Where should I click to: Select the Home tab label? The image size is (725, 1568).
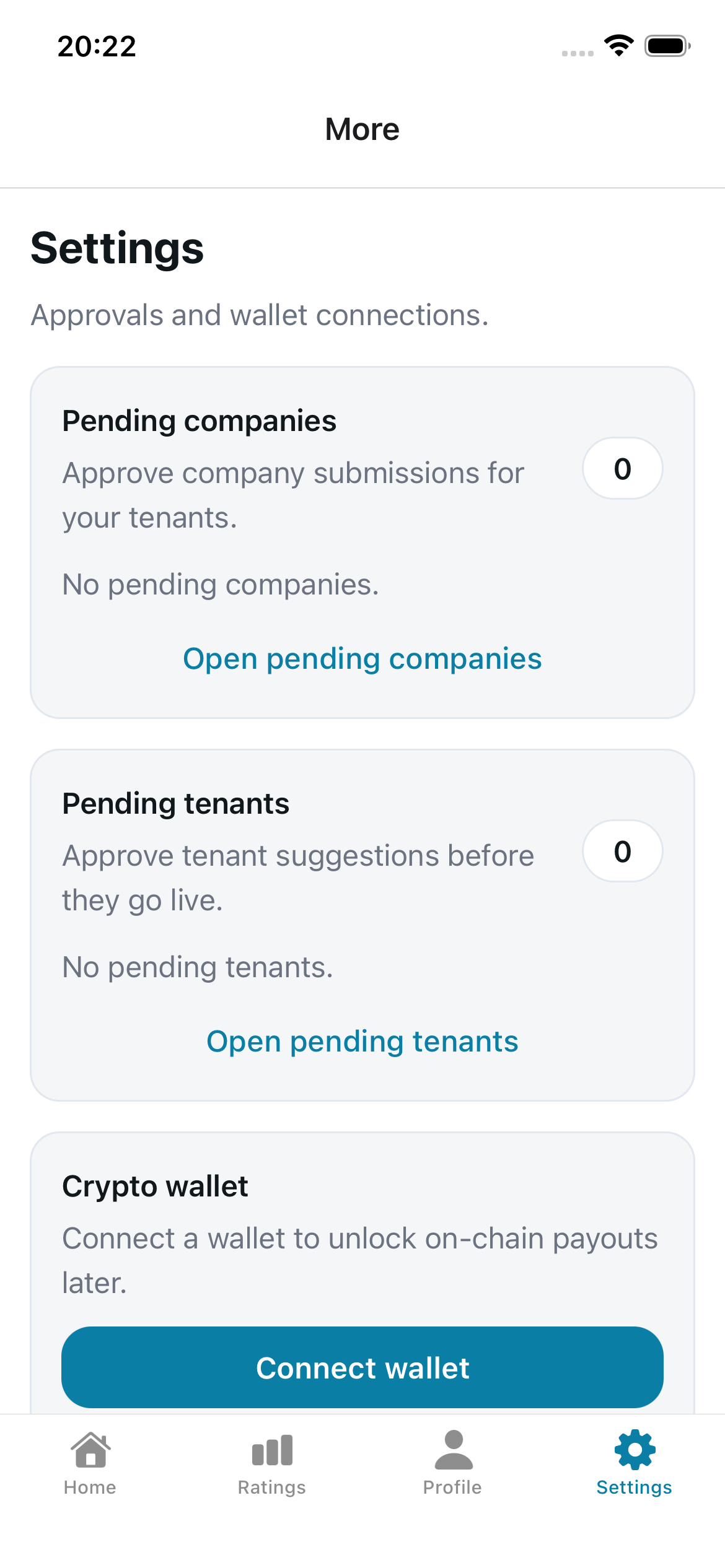coord(90,1487)
